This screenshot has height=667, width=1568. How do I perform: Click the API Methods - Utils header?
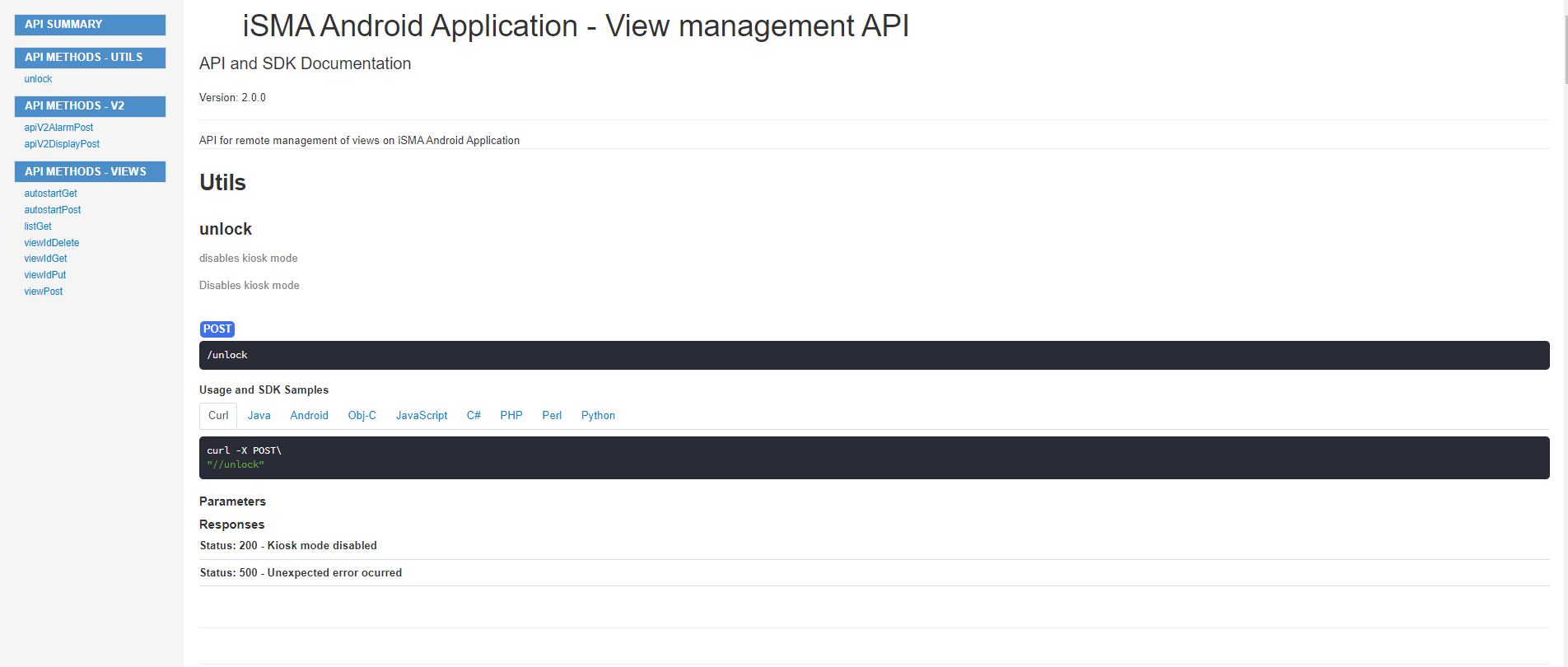[90, 58]
